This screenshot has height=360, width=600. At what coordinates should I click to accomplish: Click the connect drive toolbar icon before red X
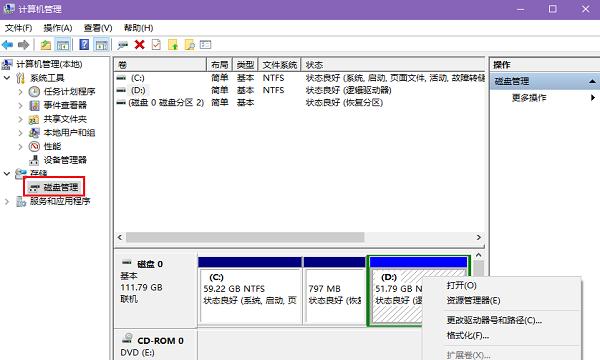click(122, 45)
